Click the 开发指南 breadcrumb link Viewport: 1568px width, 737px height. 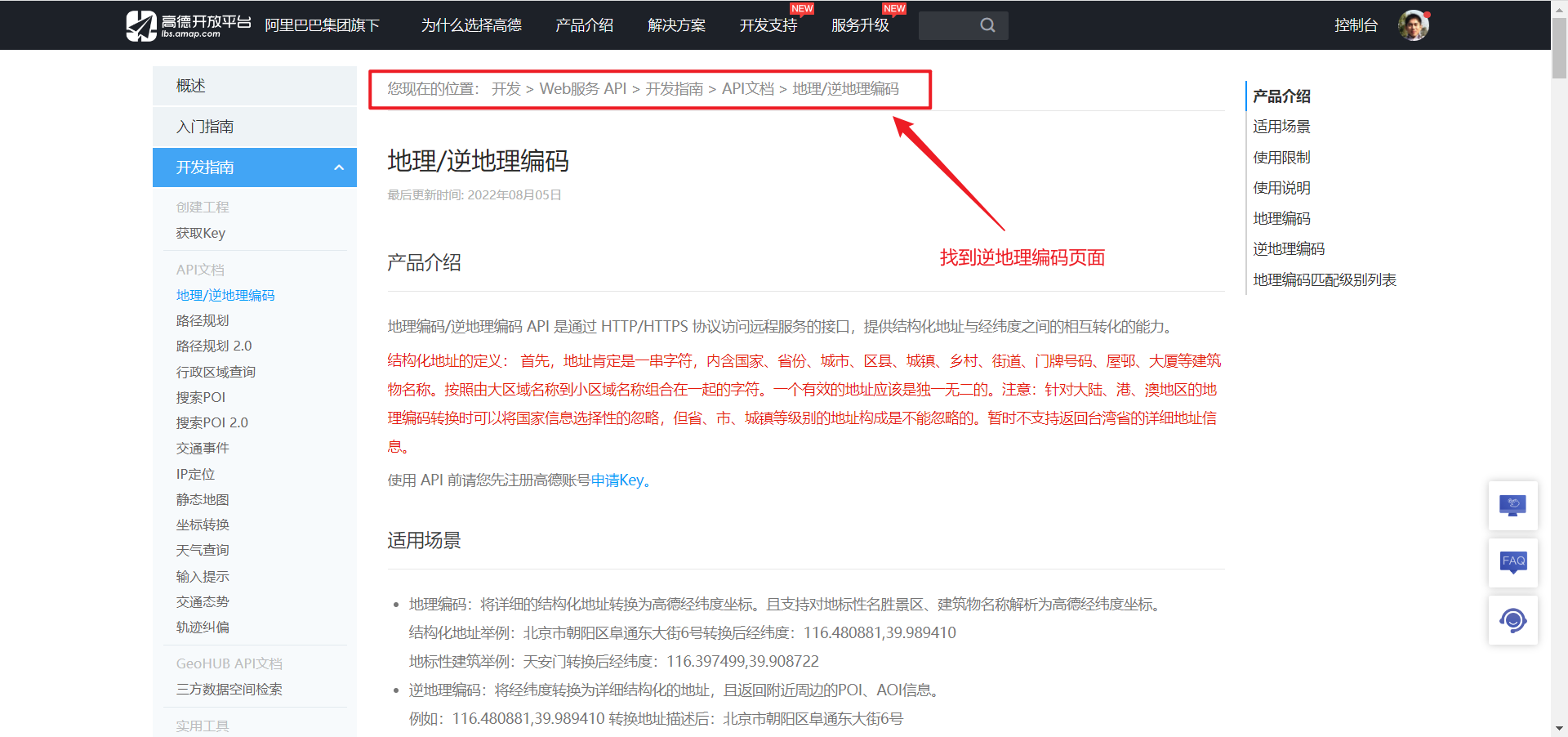[x=675, y=88]
